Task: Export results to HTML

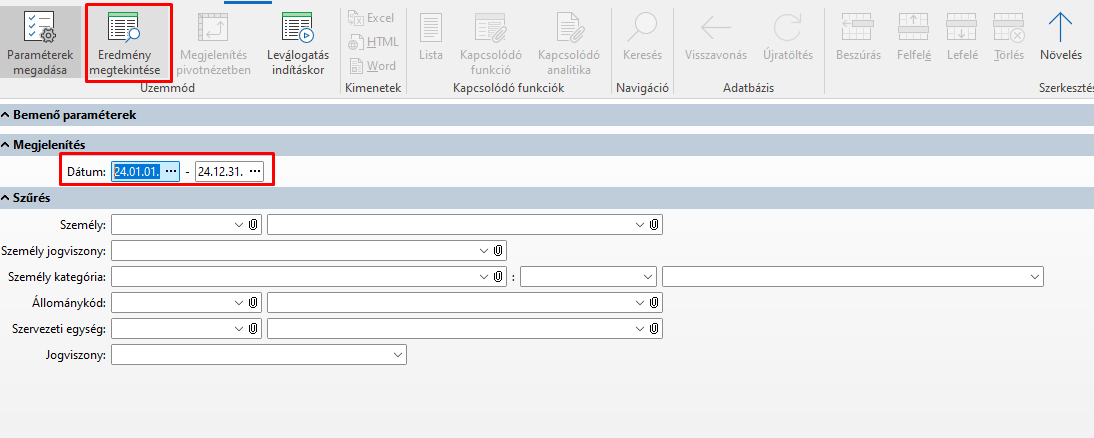Action: click(371, 42)
